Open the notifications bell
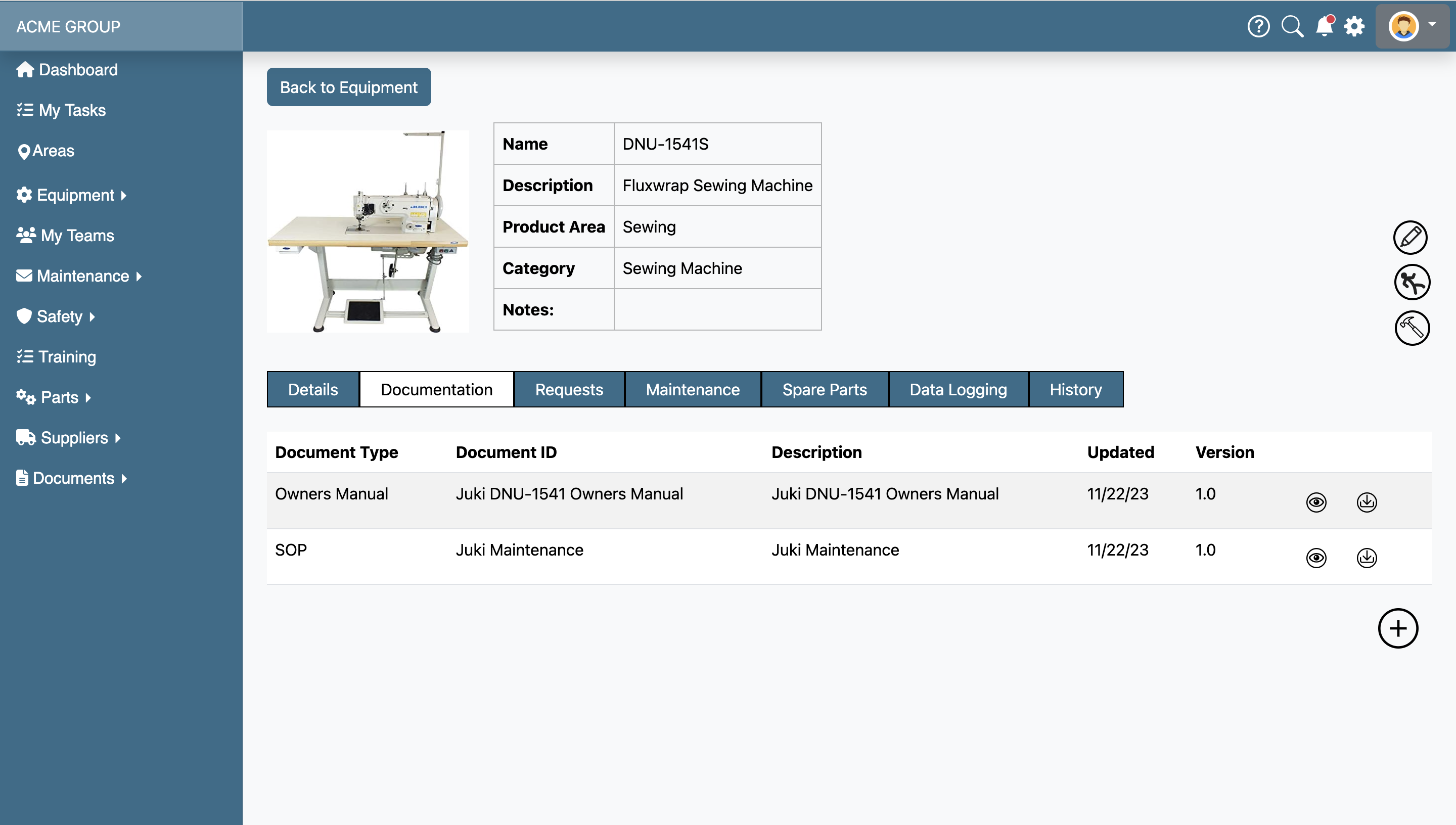Viewport: 1456px width, 825px height. point(1324,26)
